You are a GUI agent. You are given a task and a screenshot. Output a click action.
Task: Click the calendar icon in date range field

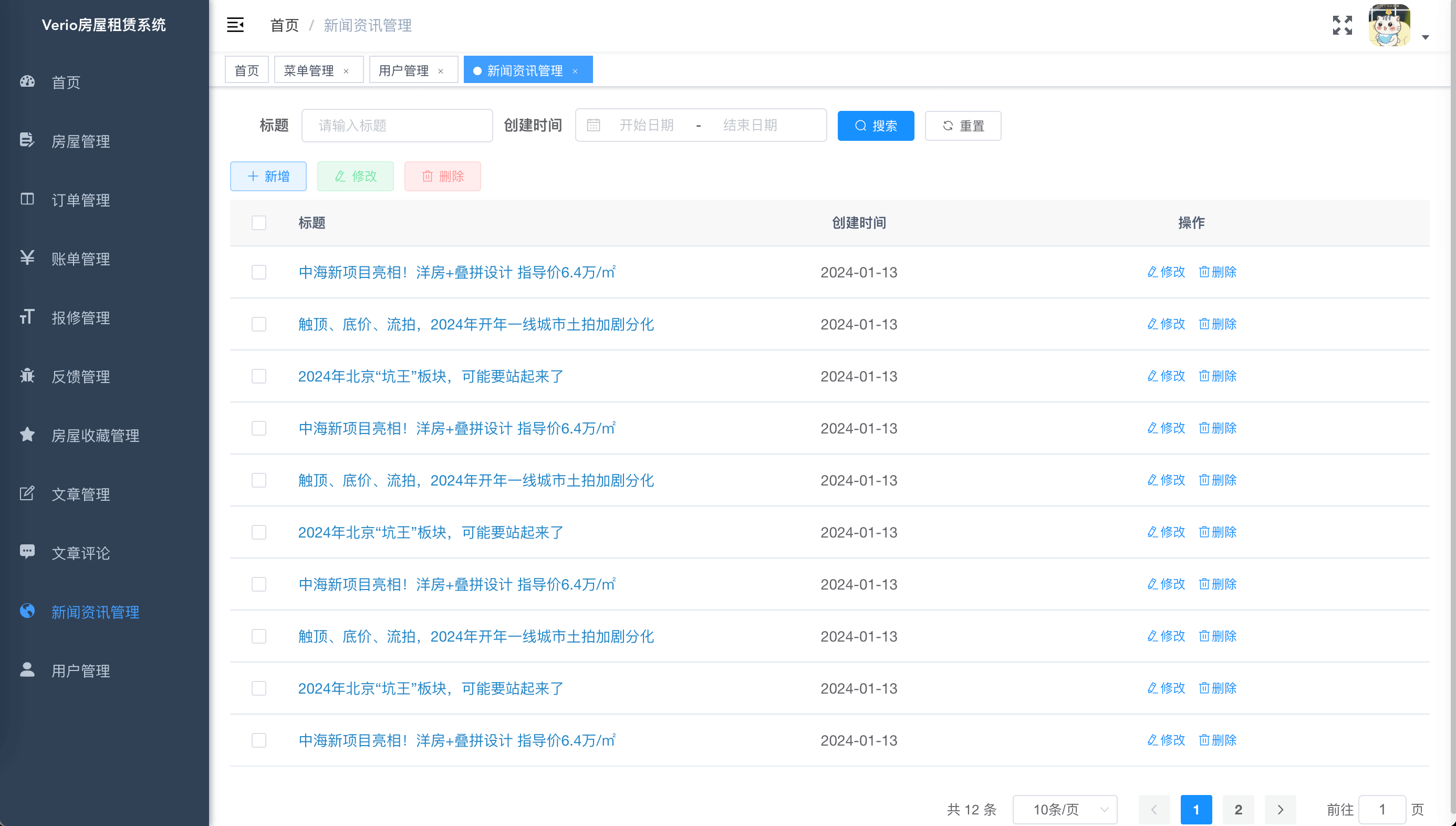click(593, 125)
